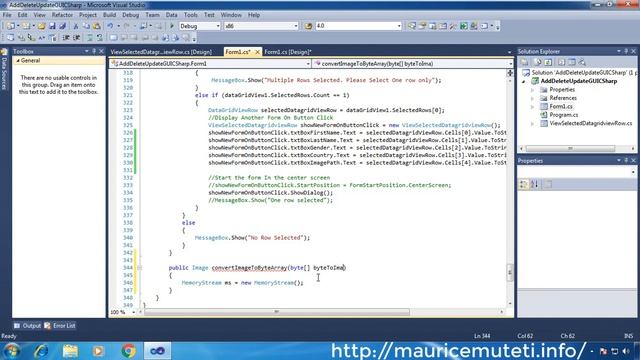This screenshot has height=360, width=640.
Task: Toggle auto-hide pin on Toolbox panel
Action: pos(94,51)
